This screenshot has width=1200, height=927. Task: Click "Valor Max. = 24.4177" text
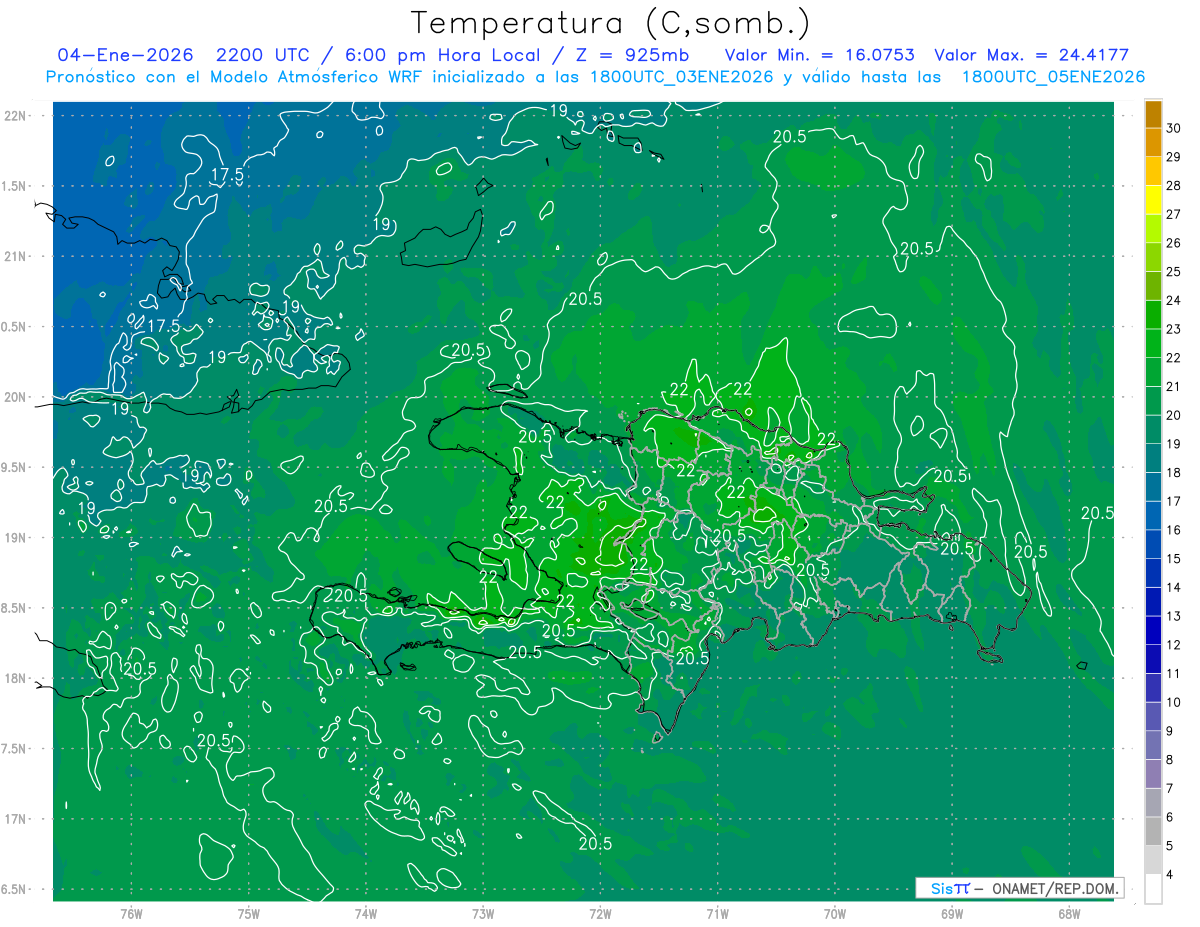click(1032, 55)
